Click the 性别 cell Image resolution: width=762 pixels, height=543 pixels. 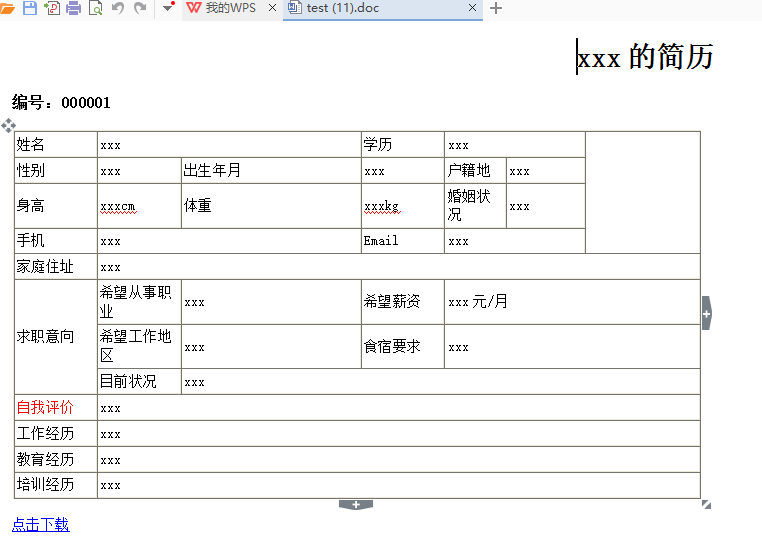coord(56,170)
